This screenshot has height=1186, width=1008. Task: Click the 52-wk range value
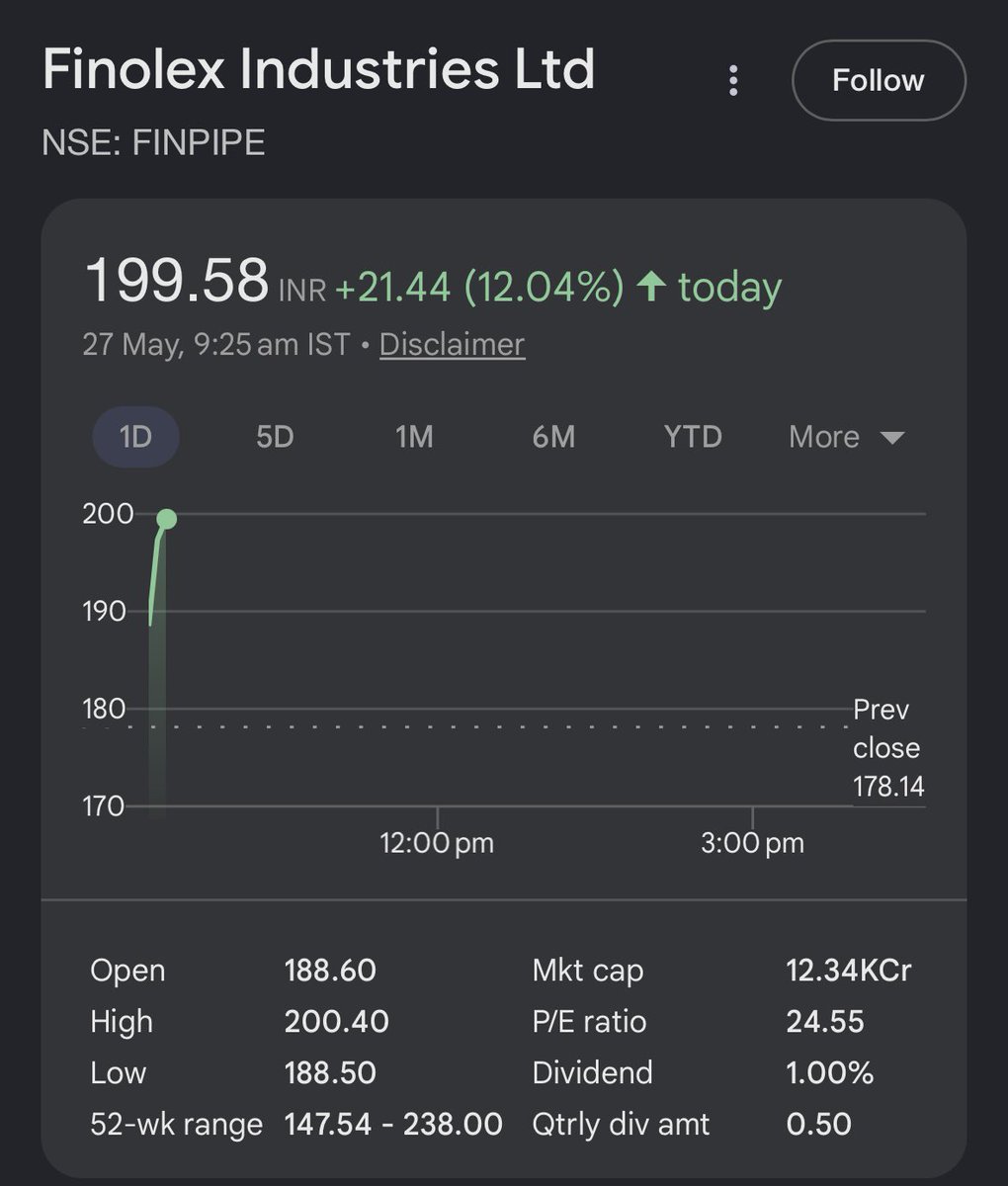click(x=393, y=1124)
